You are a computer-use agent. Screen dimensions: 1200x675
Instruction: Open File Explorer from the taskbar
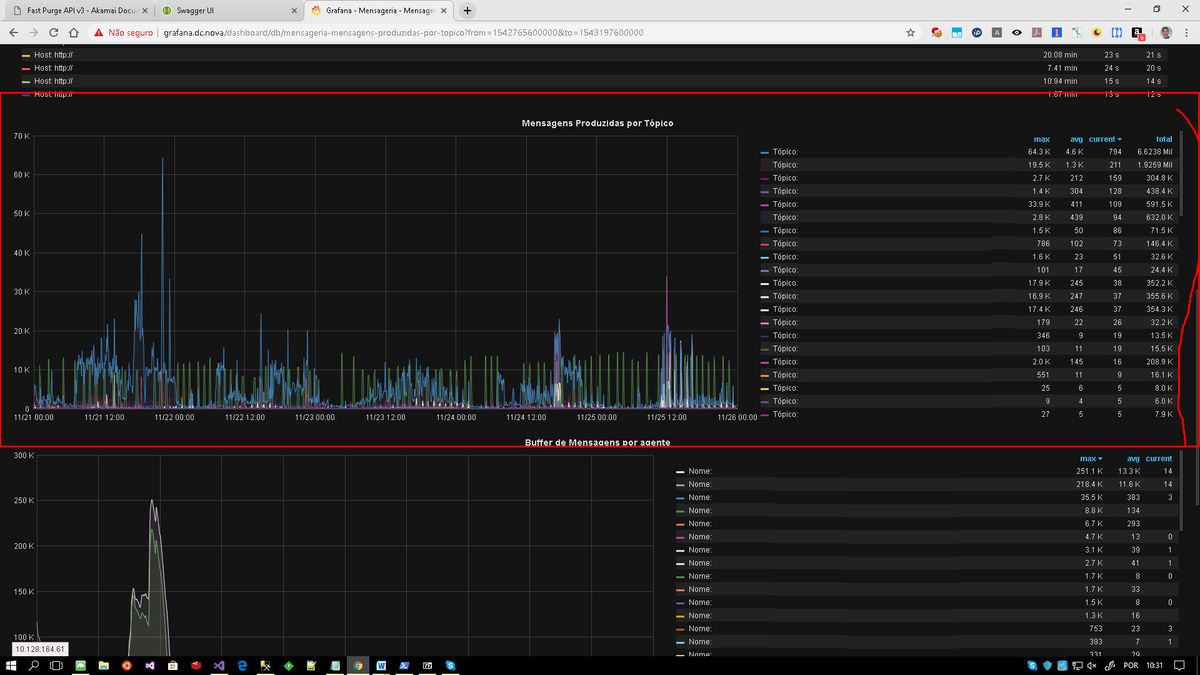(104, 665)
